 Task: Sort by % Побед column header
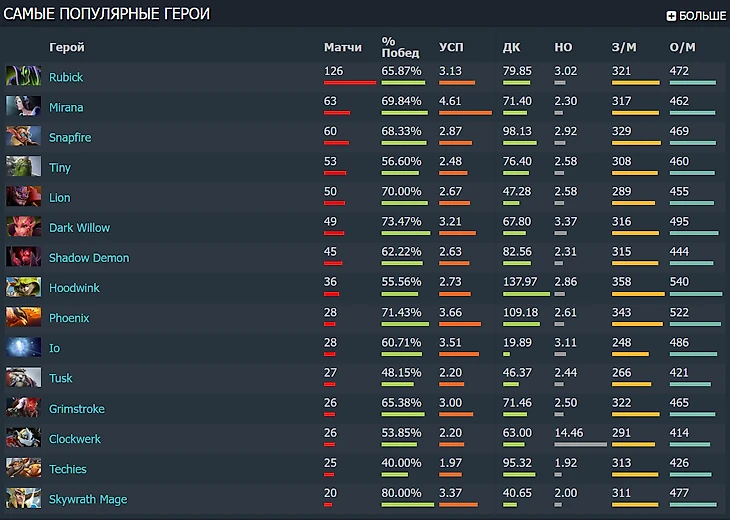(x=400, y=47)
